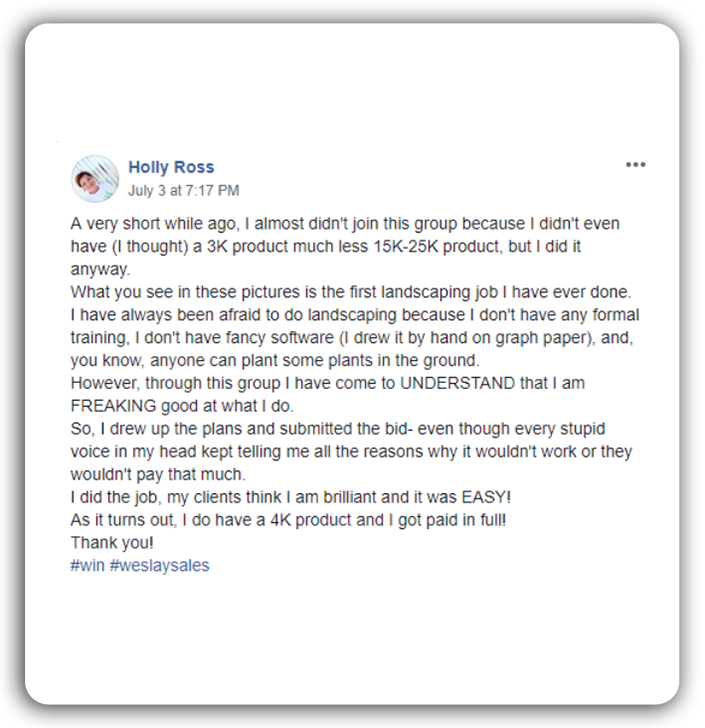Viewport: 705px width, 728px height.
Task: Click the July 3 at 7:17 PM timestamp
Action: pyautogui.click(x=183, y=190)
